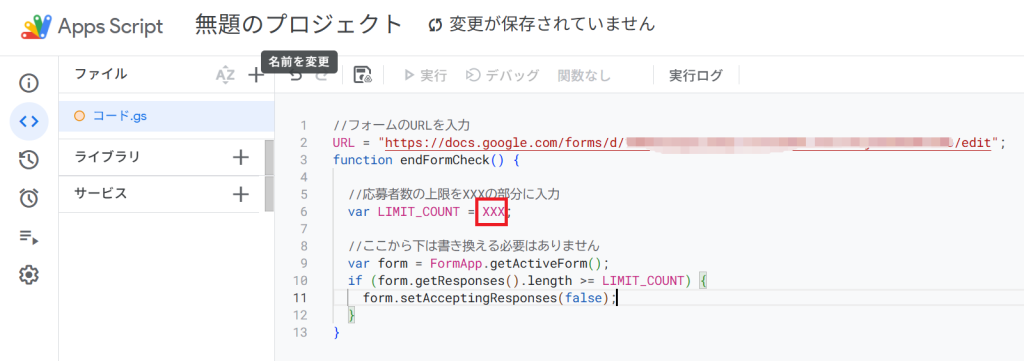Click the redo arrow in toolbar

[321, 76]
